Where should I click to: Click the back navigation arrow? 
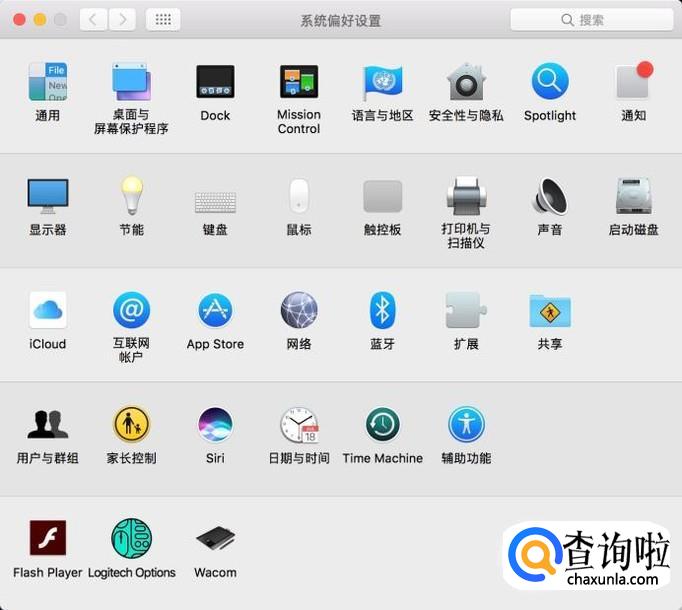click(93, 20)
